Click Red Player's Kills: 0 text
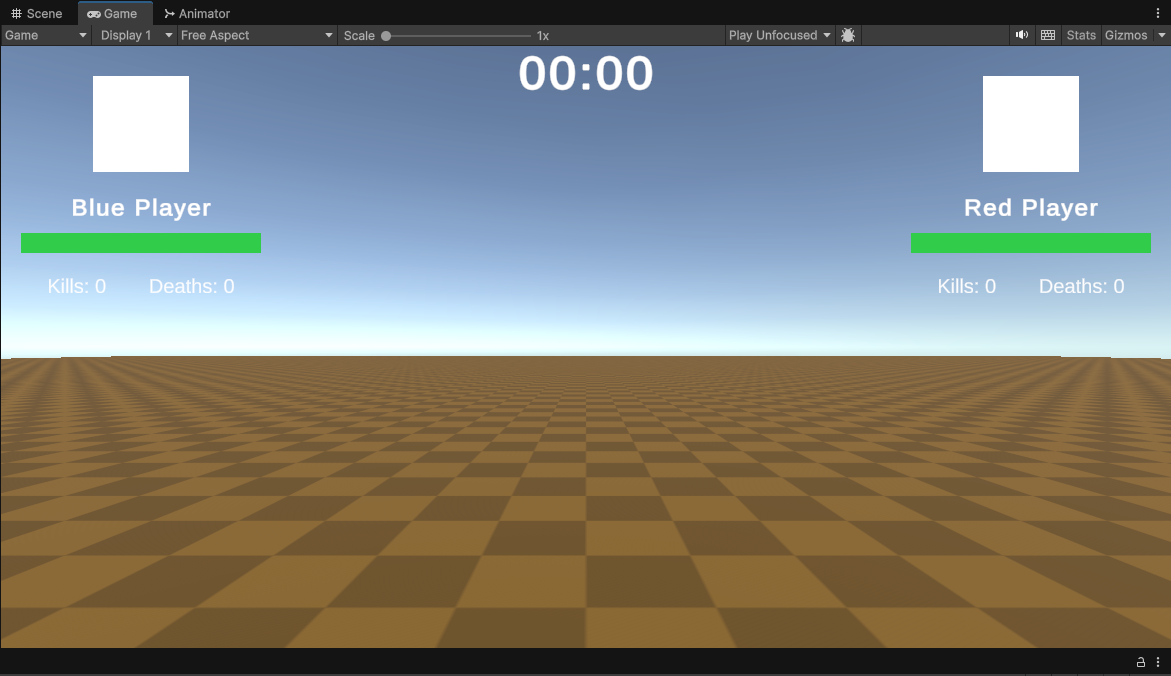 click(x=966, y=286)
